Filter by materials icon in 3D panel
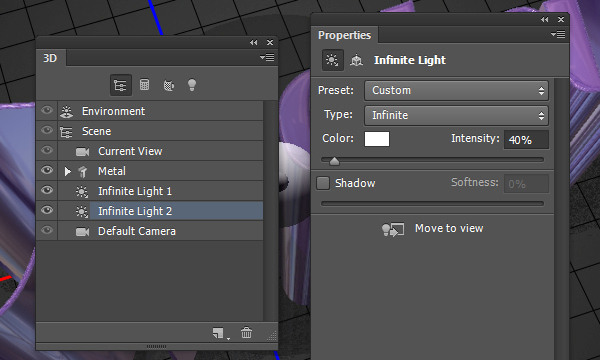The height and width of the screenshot is (360, 600). tap(168, 85)
